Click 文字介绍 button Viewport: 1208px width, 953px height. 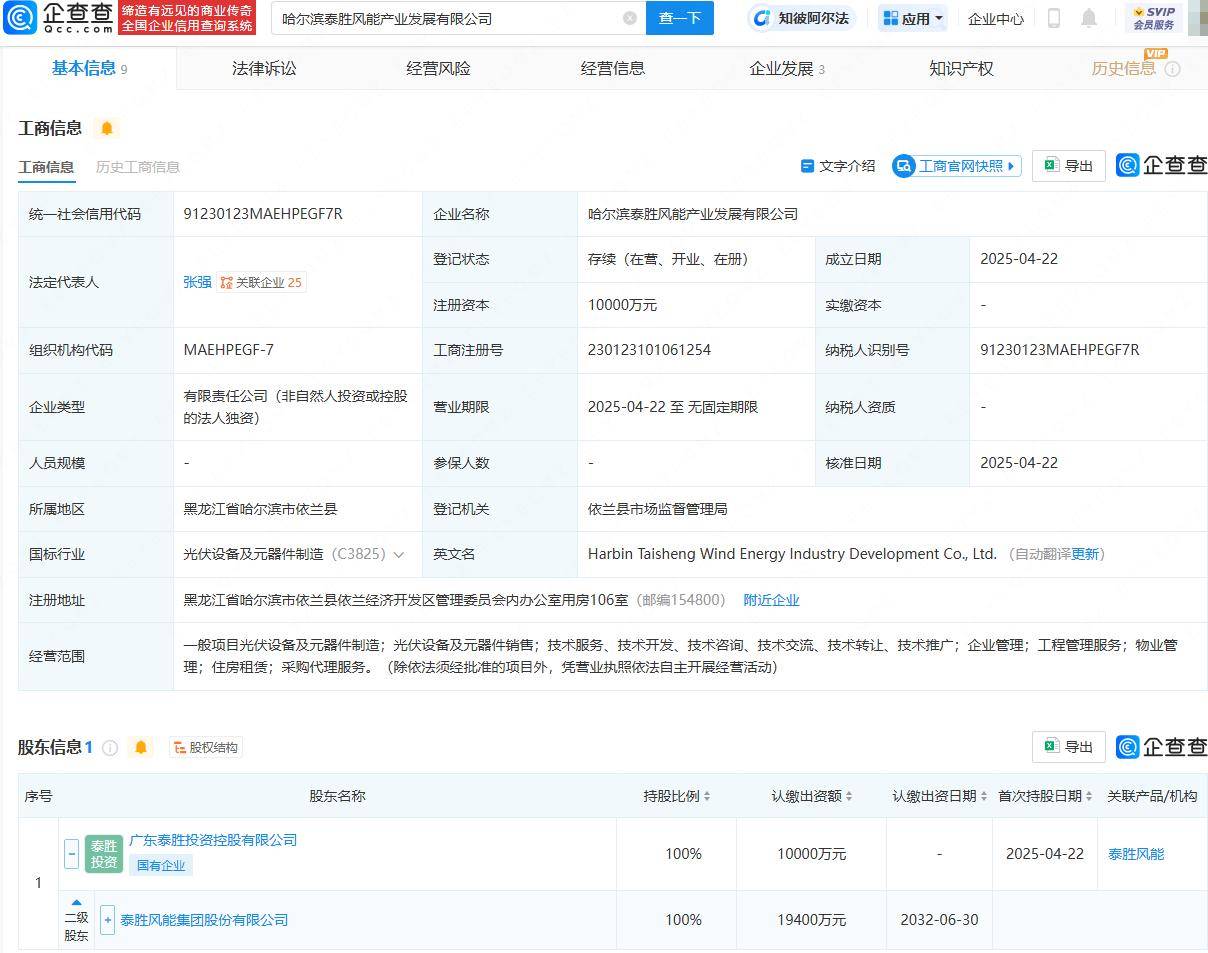838,166
